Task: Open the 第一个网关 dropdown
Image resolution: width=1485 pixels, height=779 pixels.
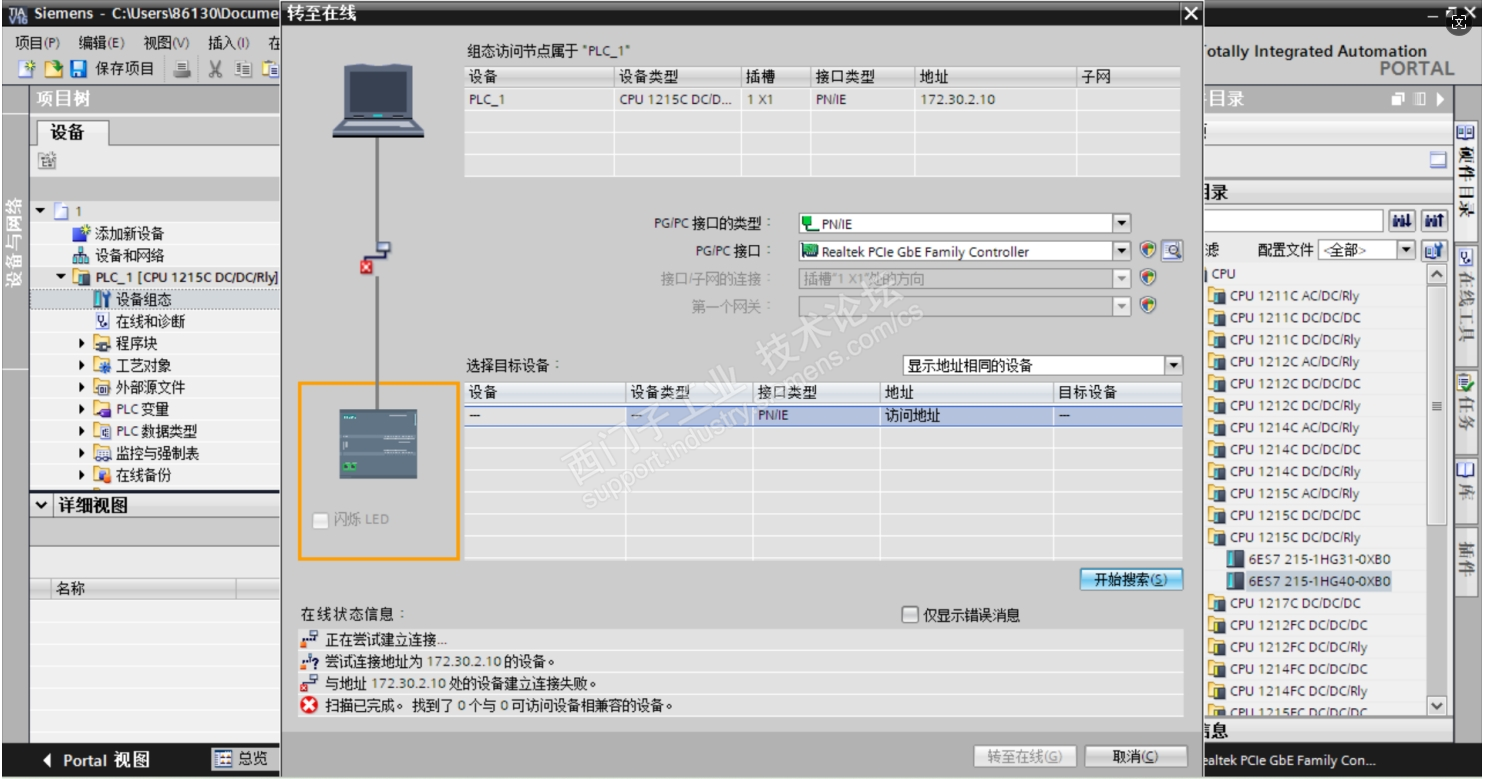Action: tap(1121, 306)
